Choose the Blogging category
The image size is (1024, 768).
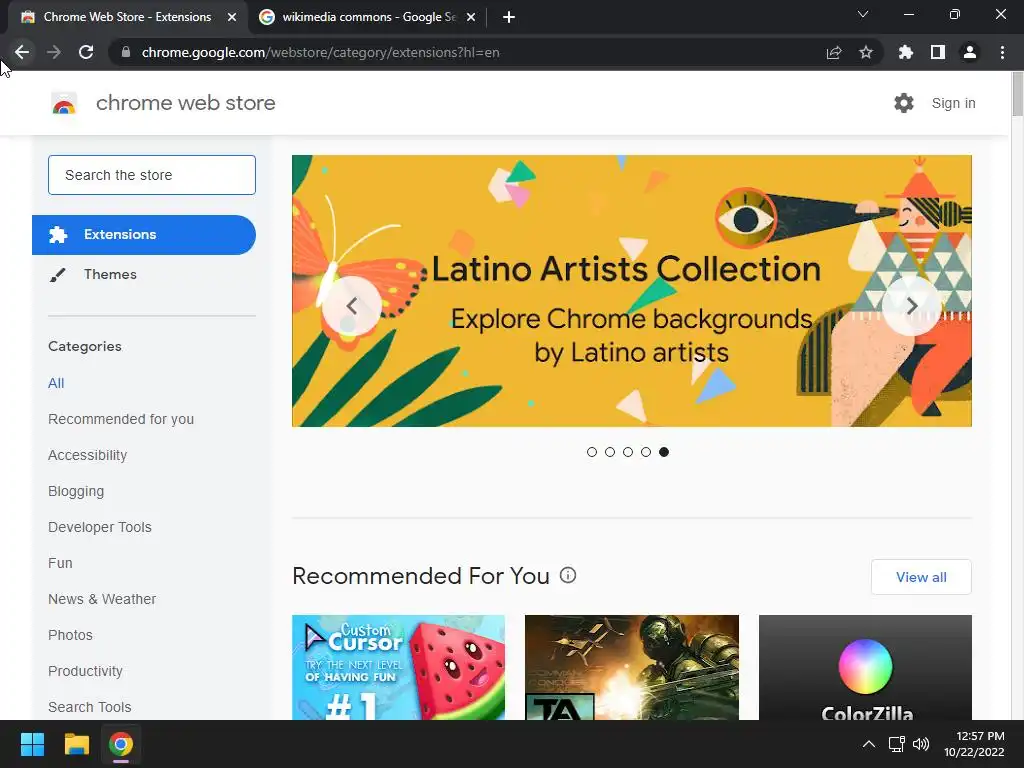coord(76,491)
